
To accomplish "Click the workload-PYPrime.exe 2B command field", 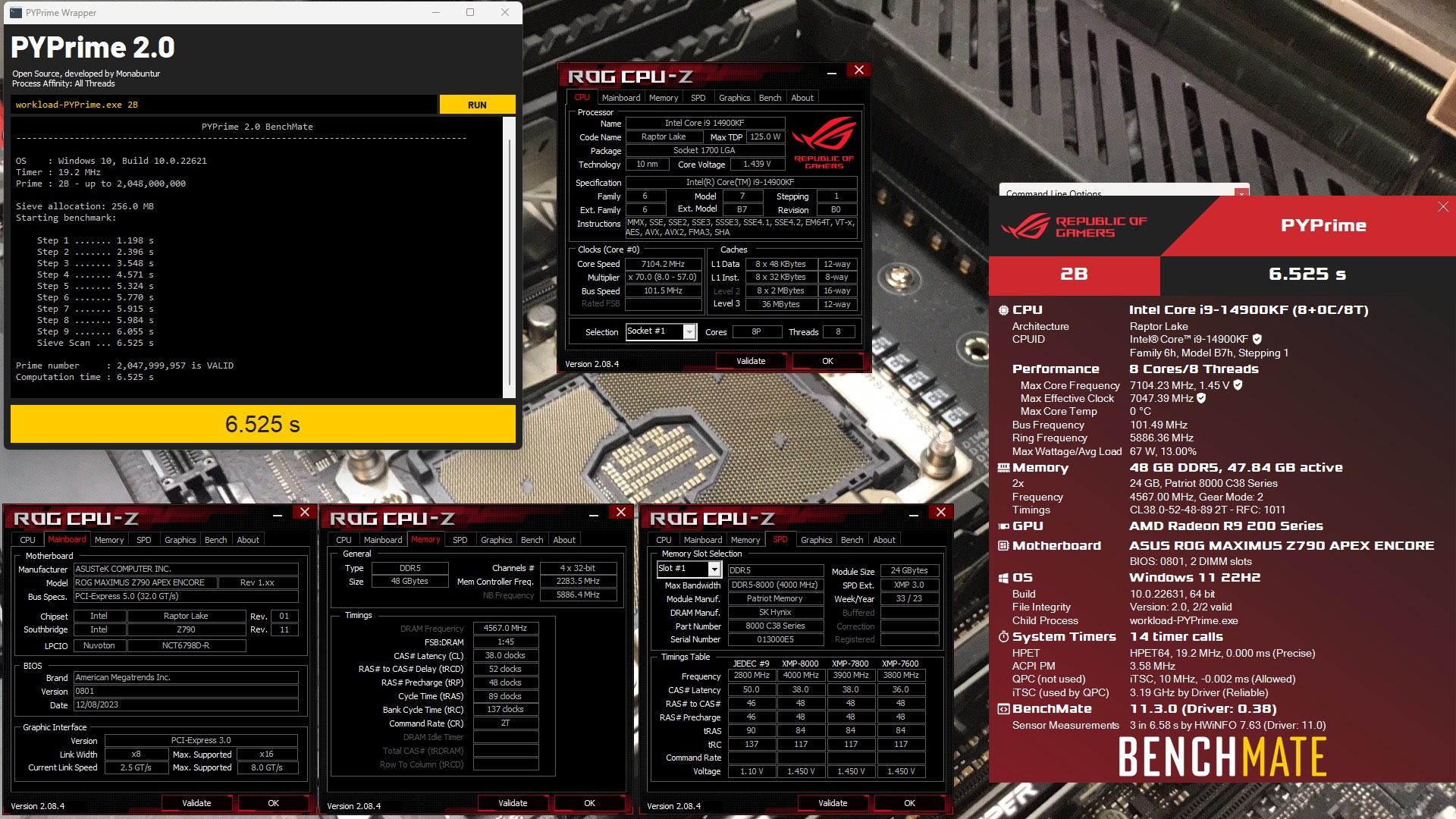I will 224,105.
